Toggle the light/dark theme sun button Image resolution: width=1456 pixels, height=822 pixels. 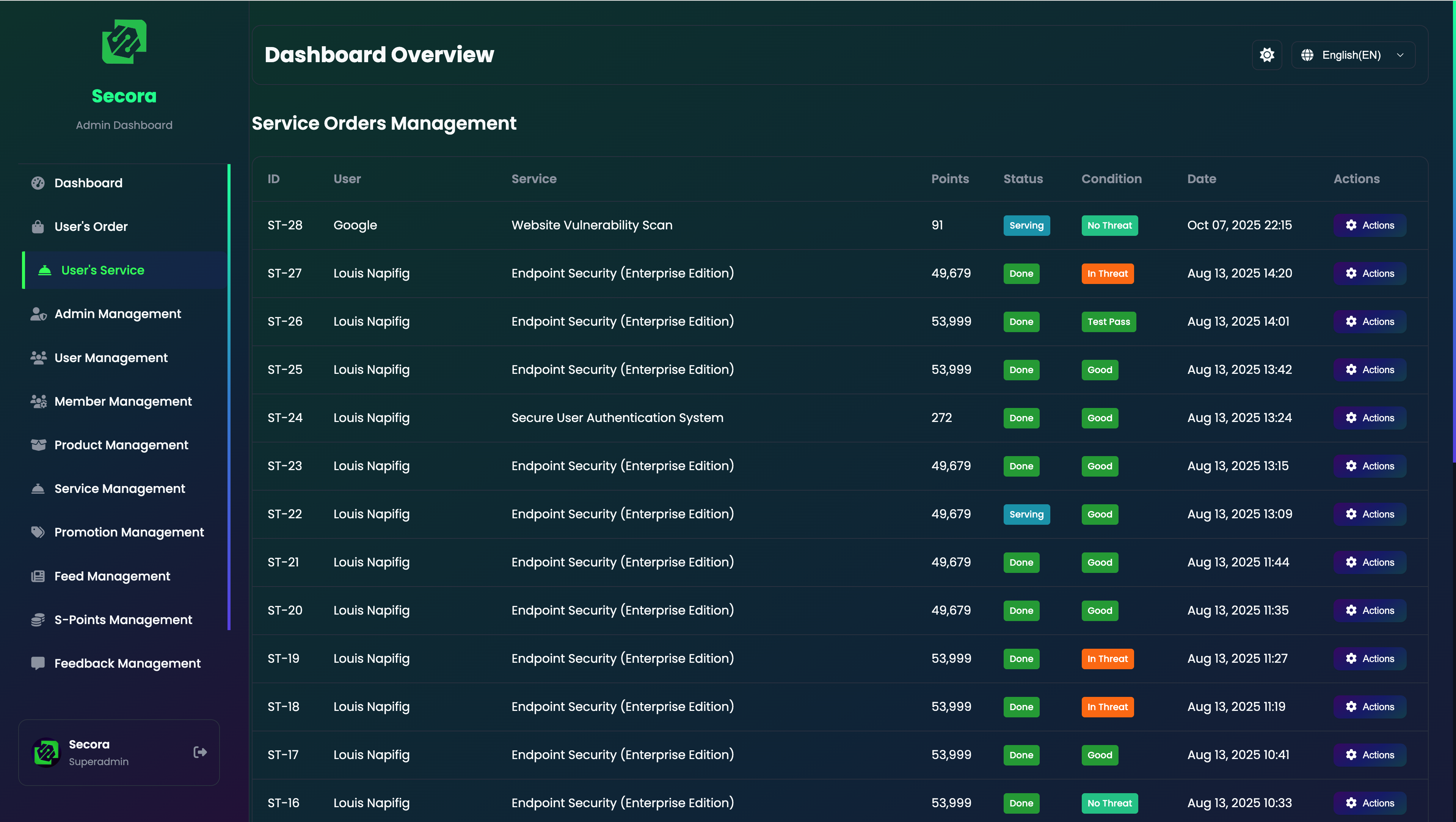(1267, 55)
